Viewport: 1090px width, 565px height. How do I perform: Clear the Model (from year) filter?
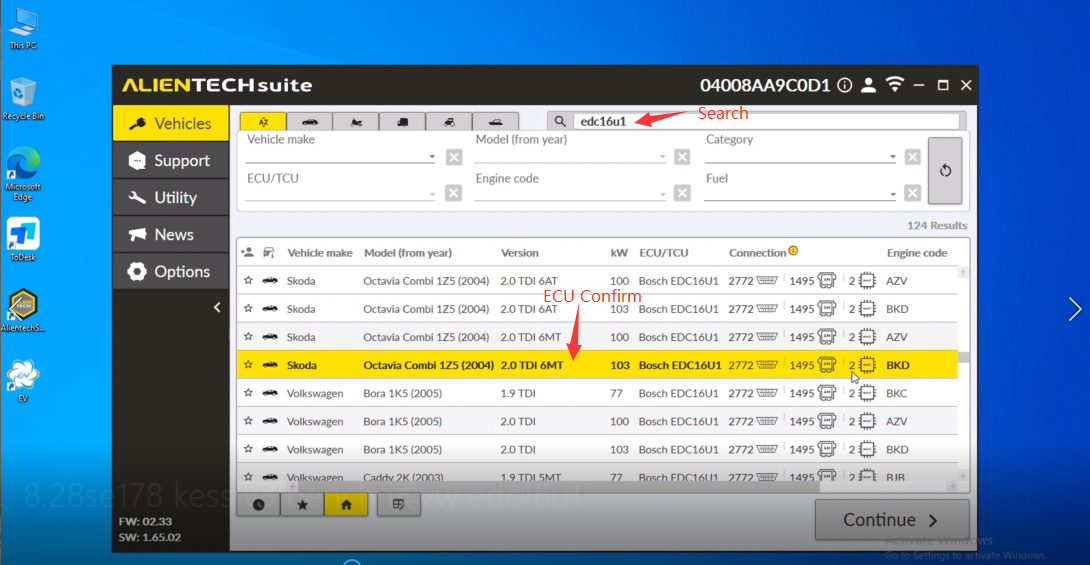(682, 157)
